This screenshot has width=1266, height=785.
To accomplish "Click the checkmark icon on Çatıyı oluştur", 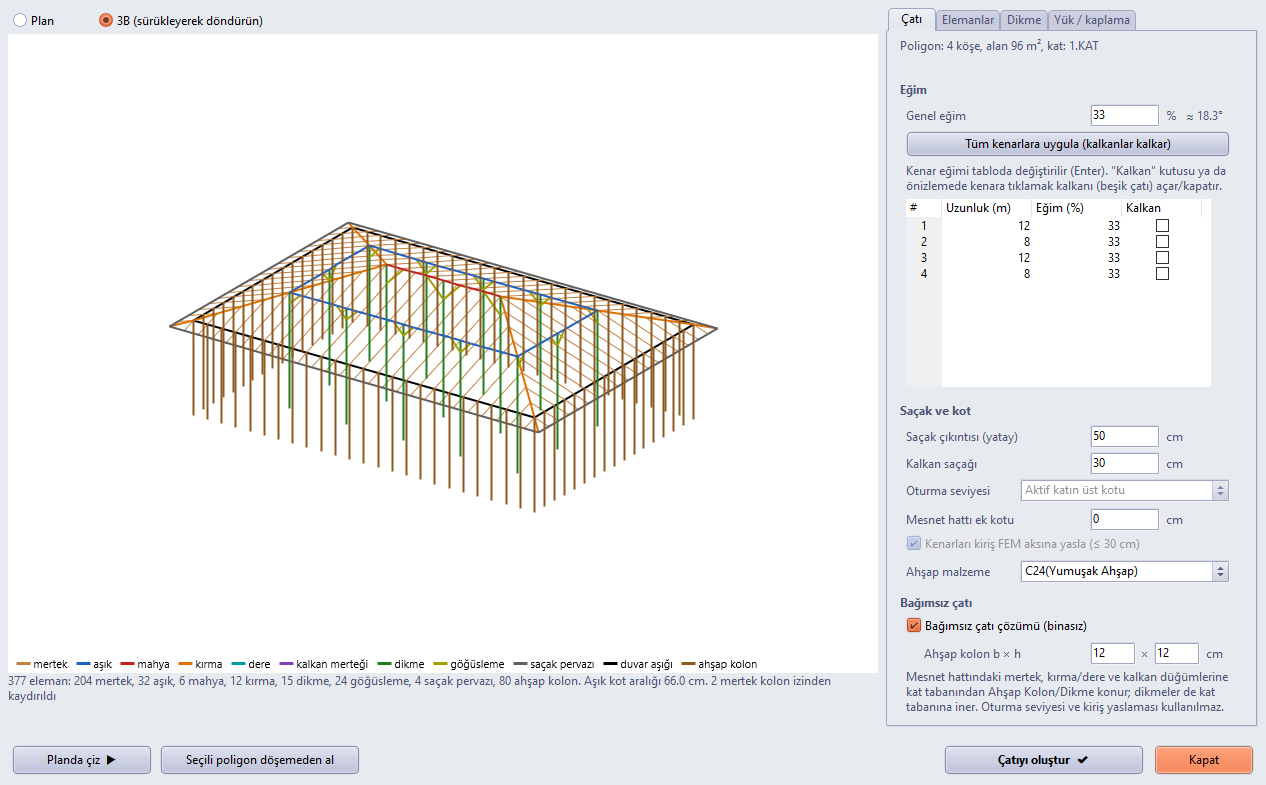I will (x=1082, y=760).
